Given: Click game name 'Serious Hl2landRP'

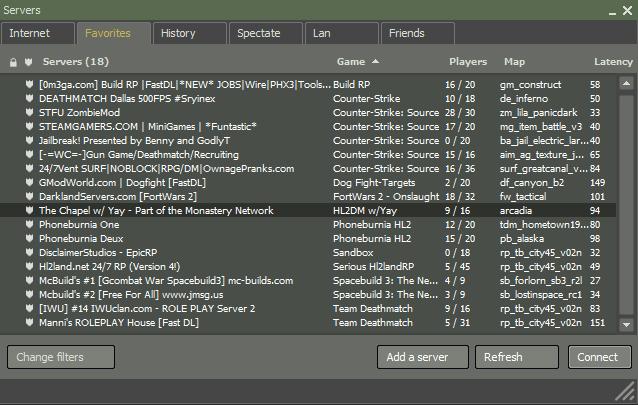Looking at the screenshot, I should tap(373, 266).
